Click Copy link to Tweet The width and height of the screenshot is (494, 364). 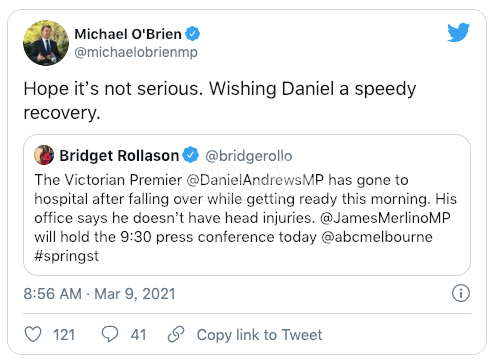(x=259, y=335)
